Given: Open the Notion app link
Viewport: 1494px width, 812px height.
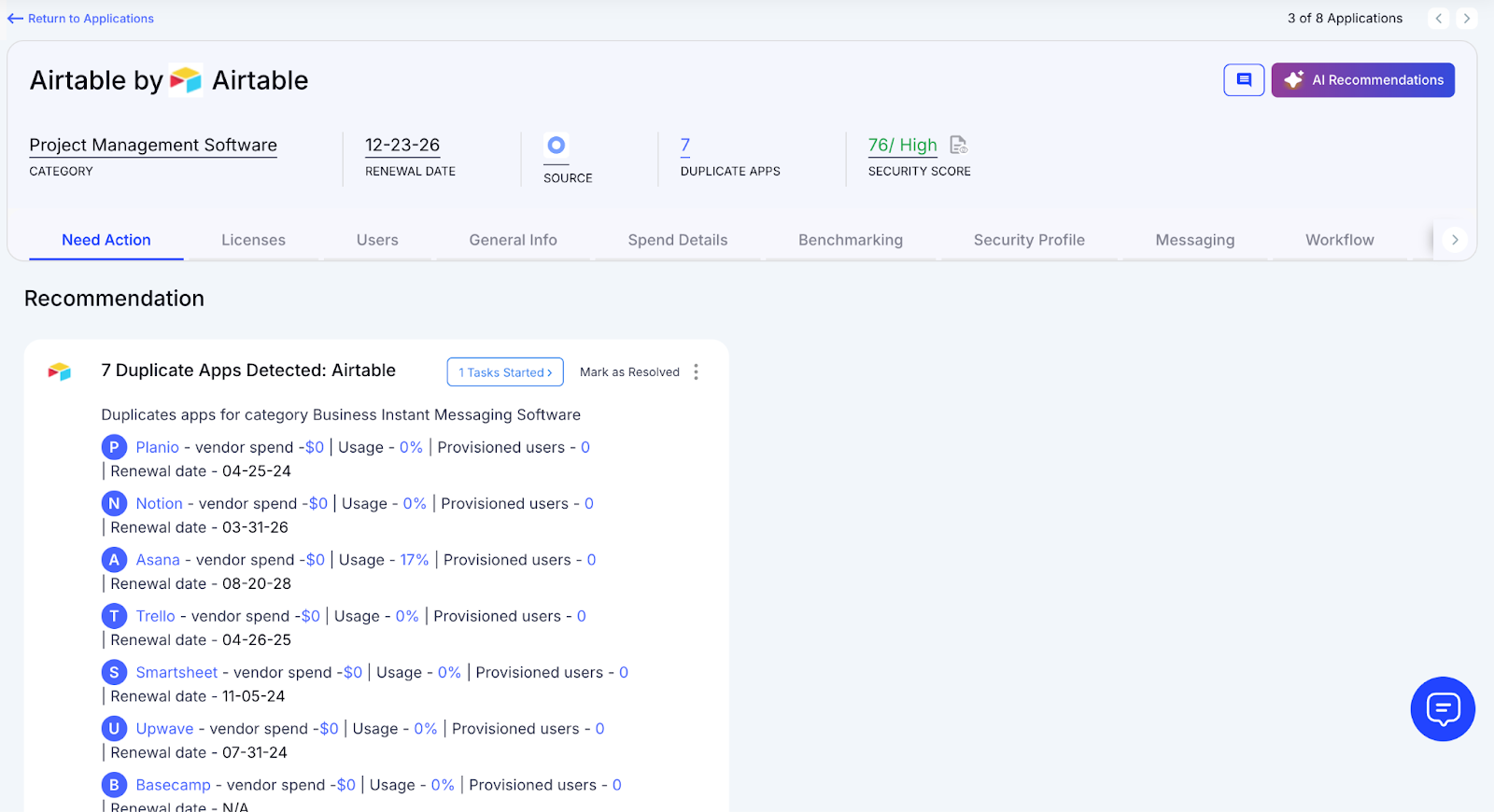Looking at the screenshot, I should (159, 504).
